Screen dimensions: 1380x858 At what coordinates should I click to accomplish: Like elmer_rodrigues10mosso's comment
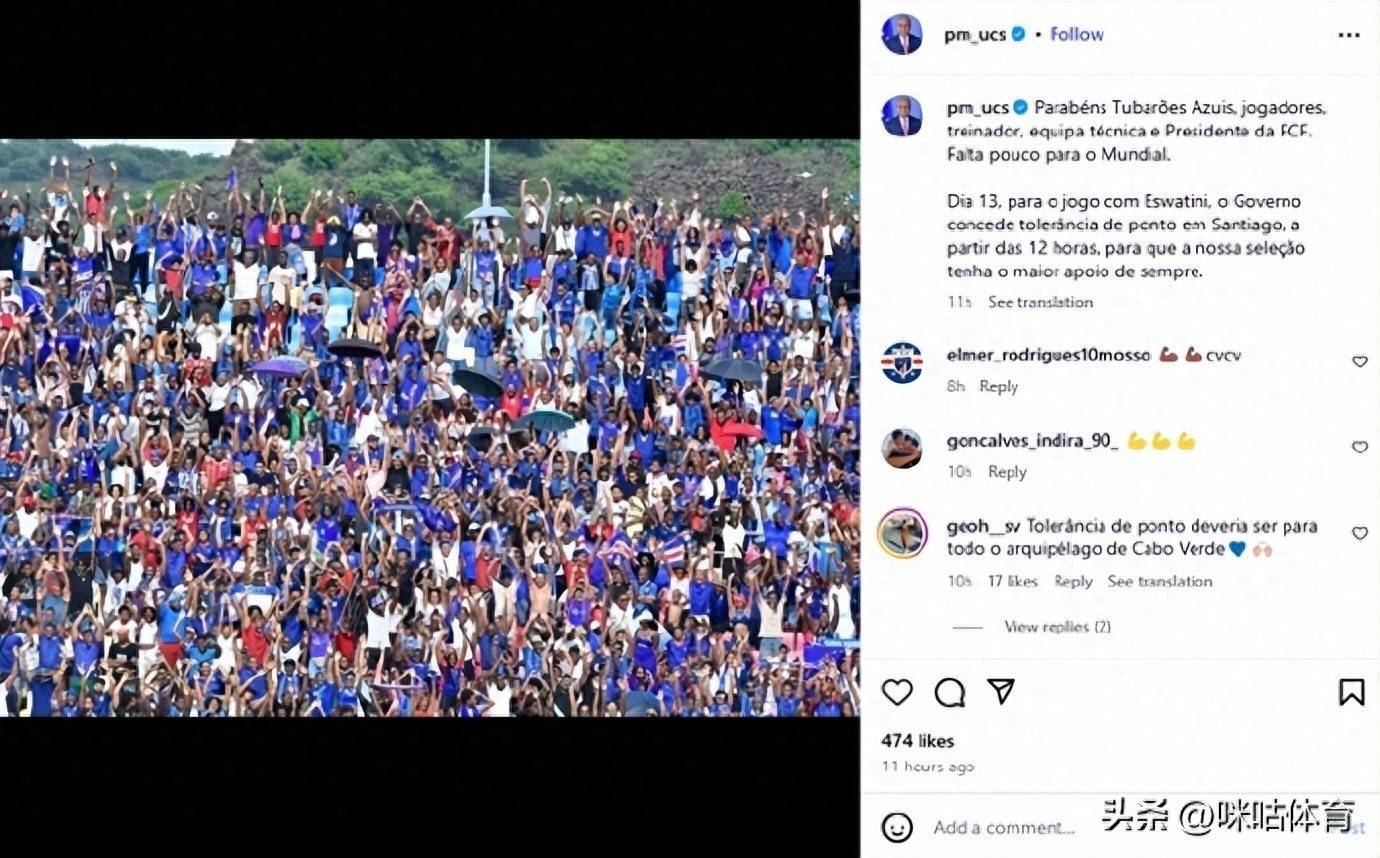[1359, 361]
